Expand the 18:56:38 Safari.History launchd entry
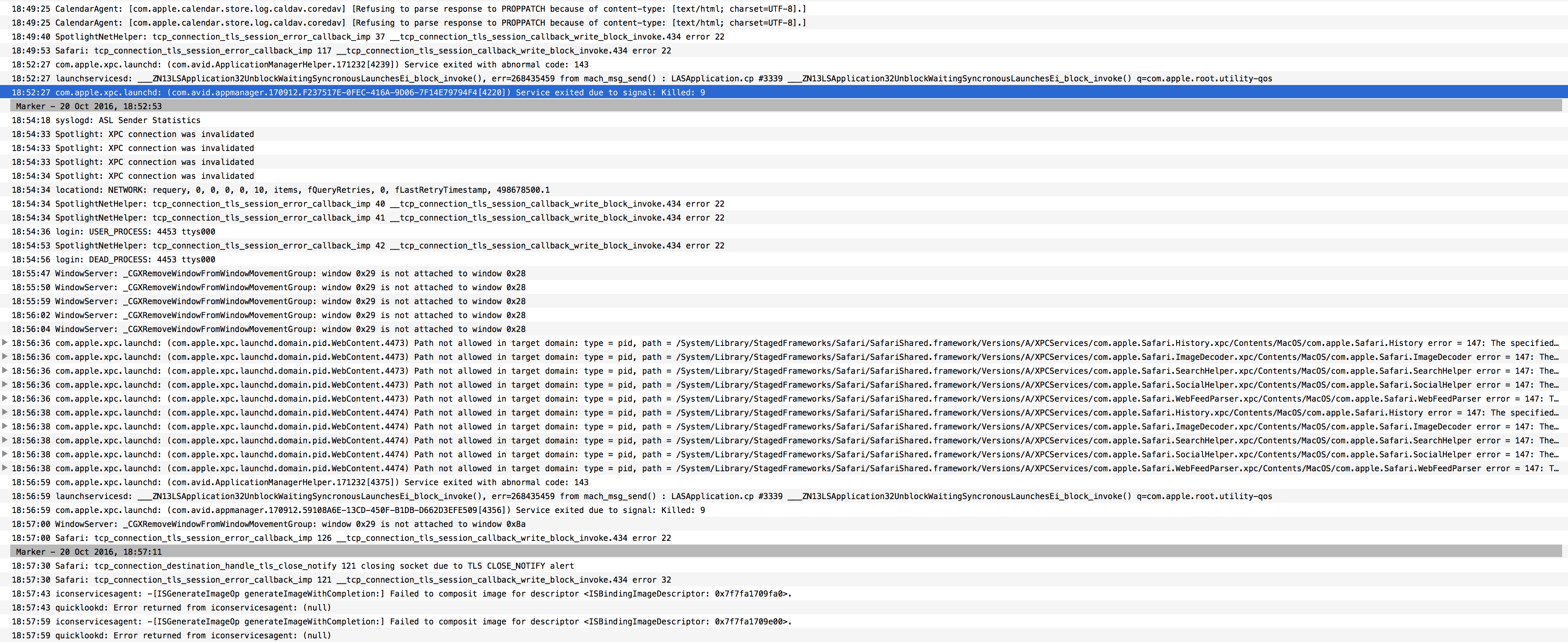This screenshot has width=1568, height=642. pos(5,413)
